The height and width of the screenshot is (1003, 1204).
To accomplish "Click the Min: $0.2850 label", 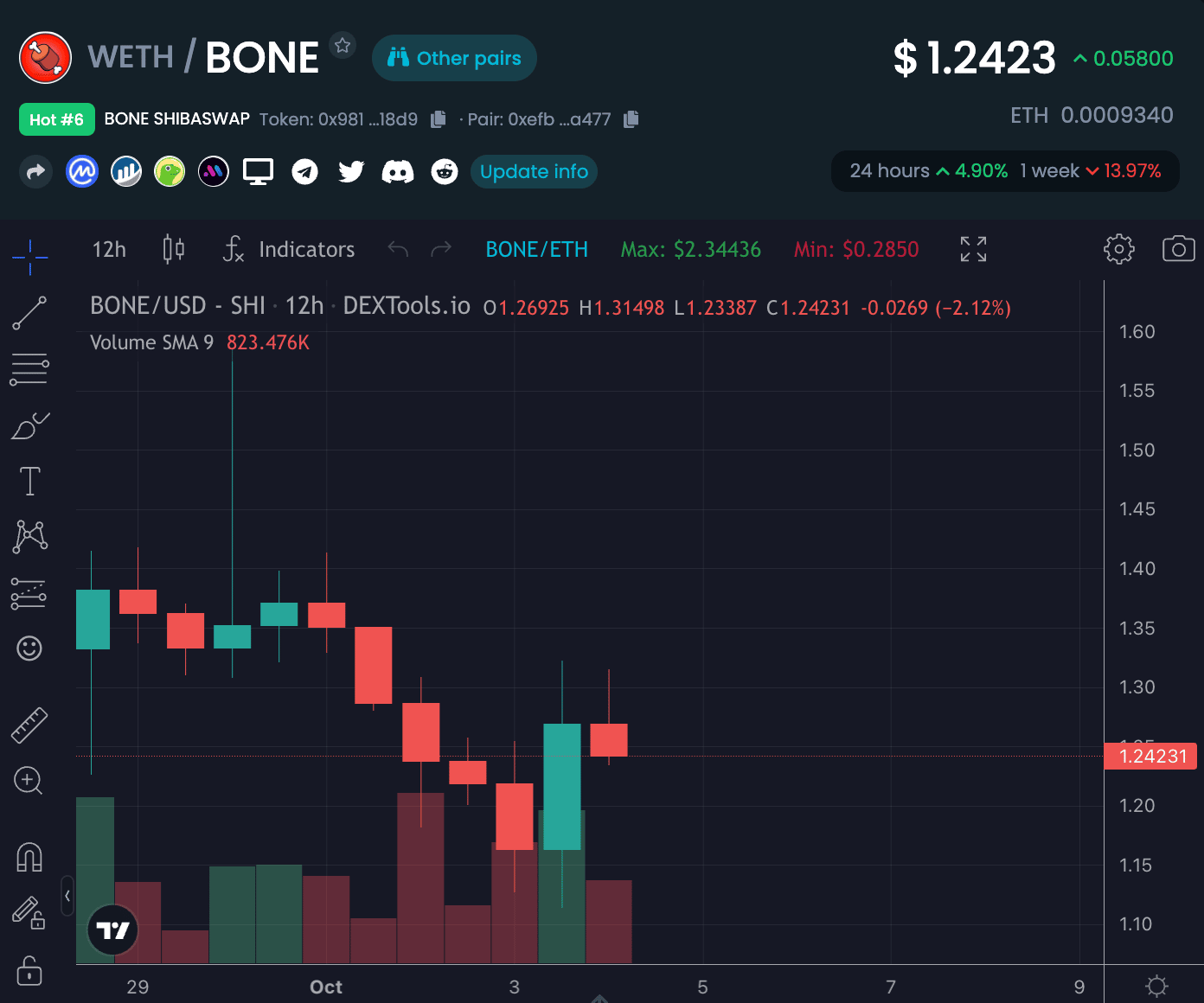I will 856,250.
